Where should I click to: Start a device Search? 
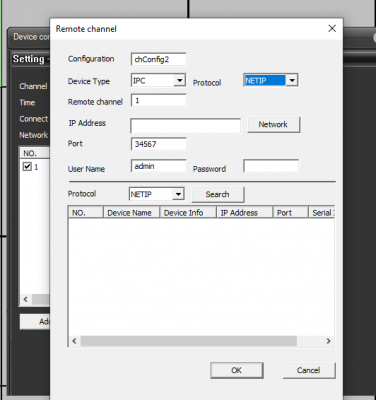click(218, 194)
